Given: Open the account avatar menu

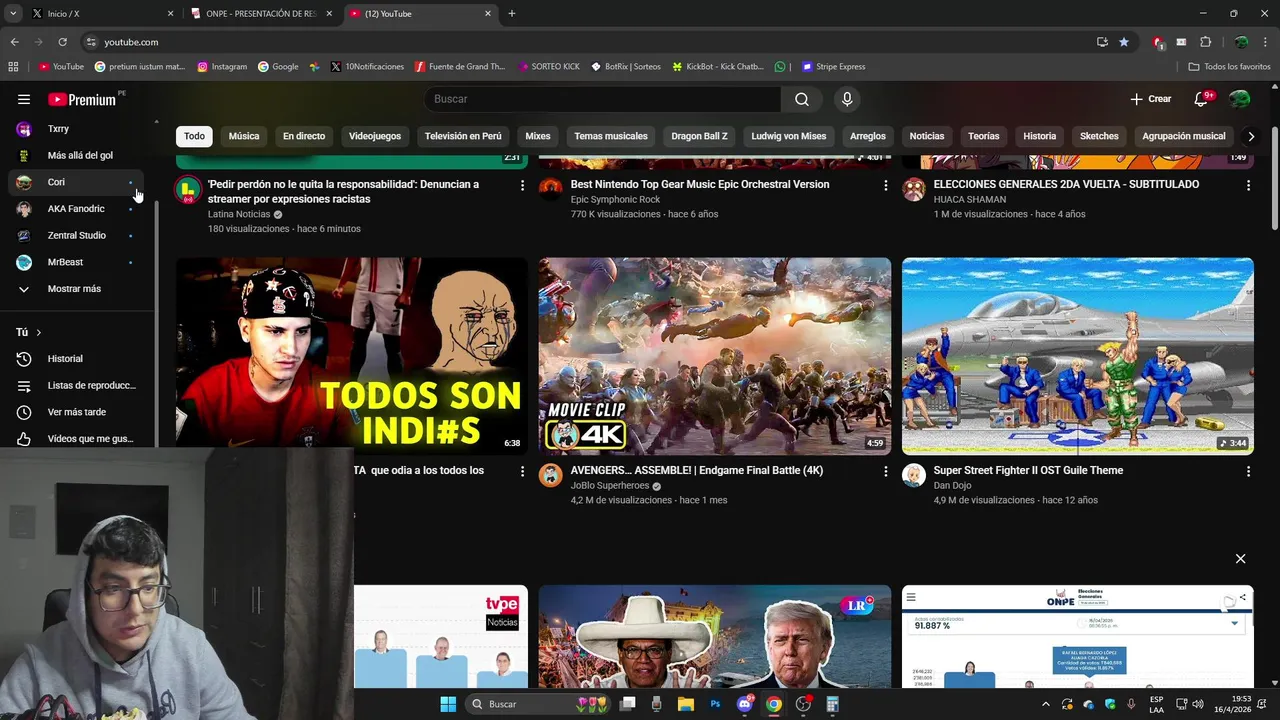Looking at the screenshot, I should coord(1240,99).
